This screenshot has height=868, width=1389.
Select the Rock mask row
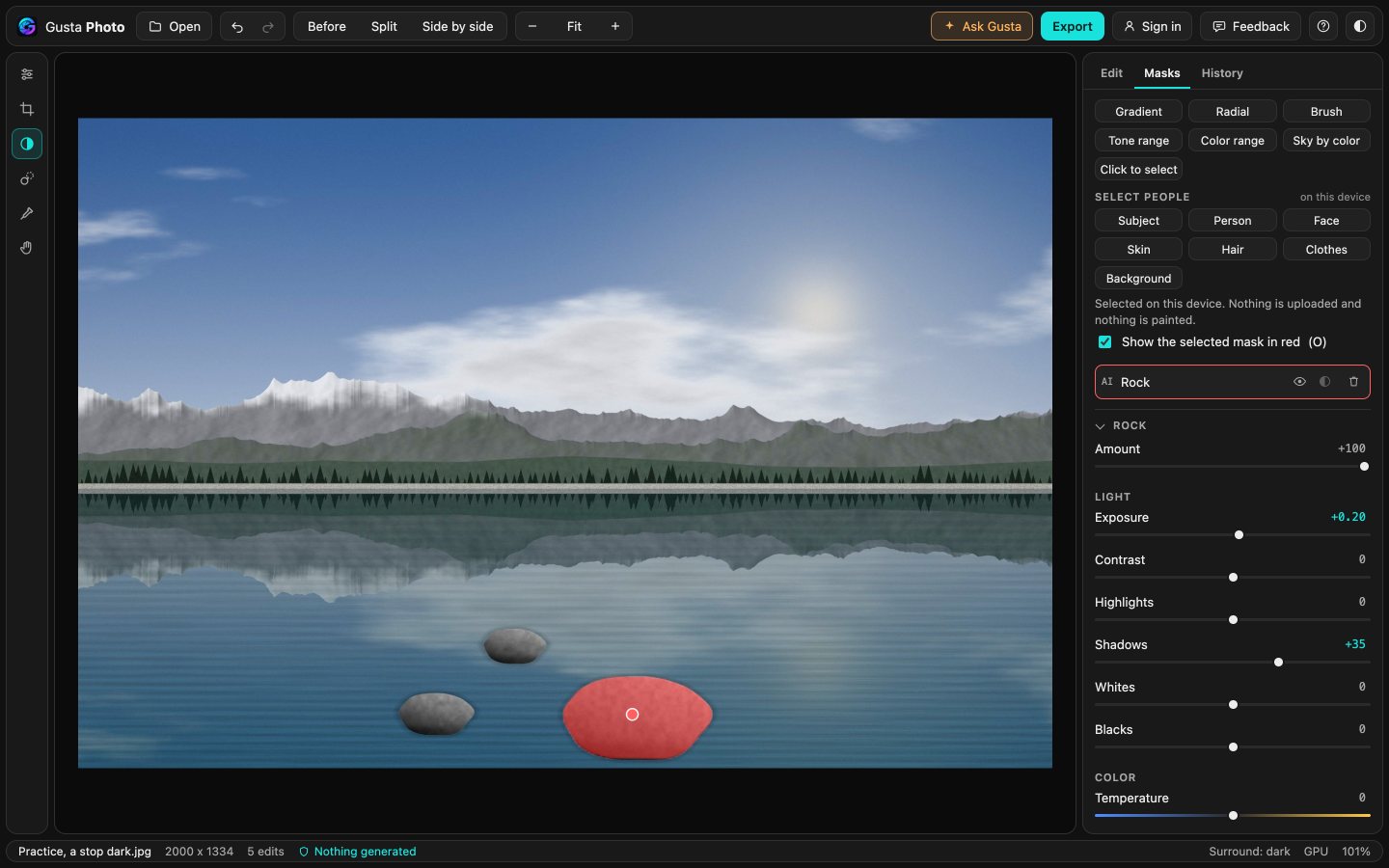[x=1233, y=382]
